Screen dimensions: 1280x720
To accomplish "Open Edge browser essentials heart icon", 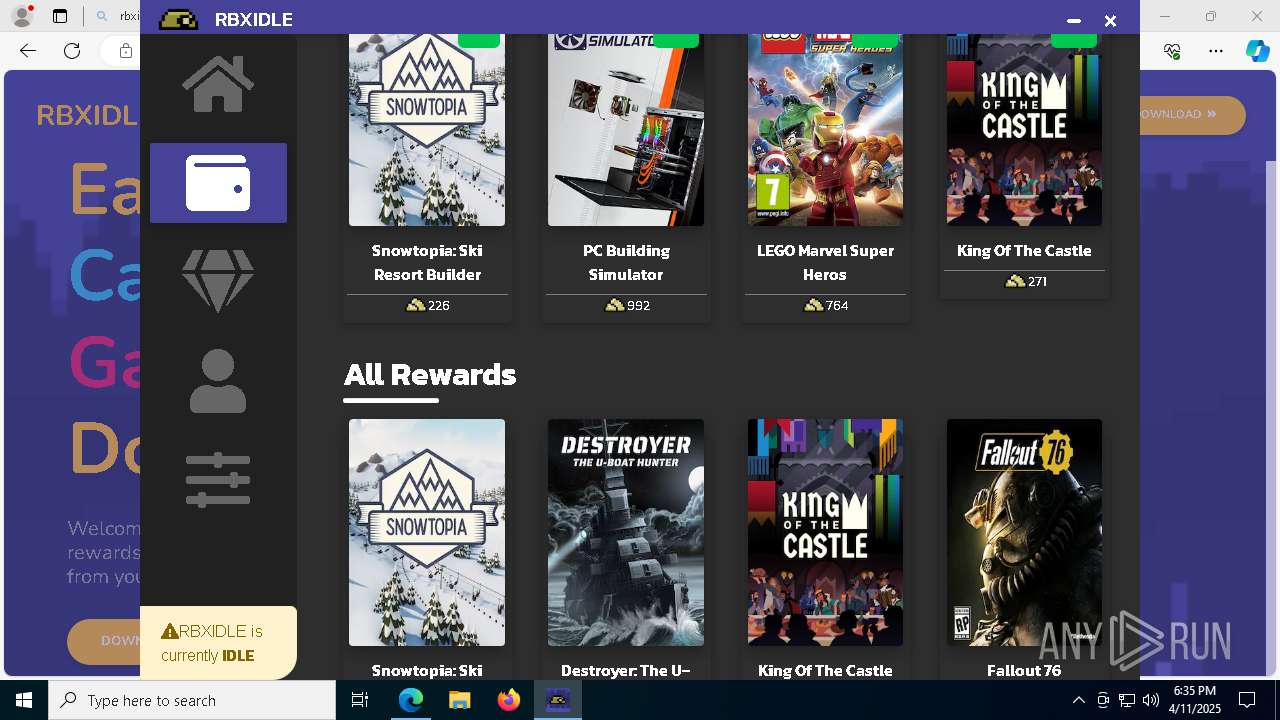I will click(x=1173, y=51).
